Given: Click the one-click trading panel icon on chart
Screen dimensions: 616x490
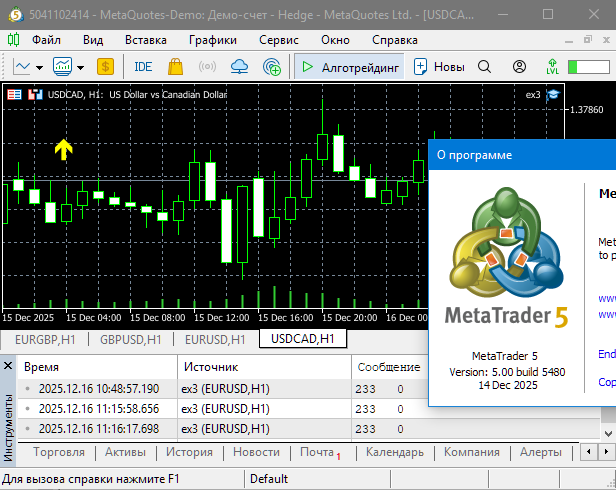Looking at the screenshot, I should [35, 94].
